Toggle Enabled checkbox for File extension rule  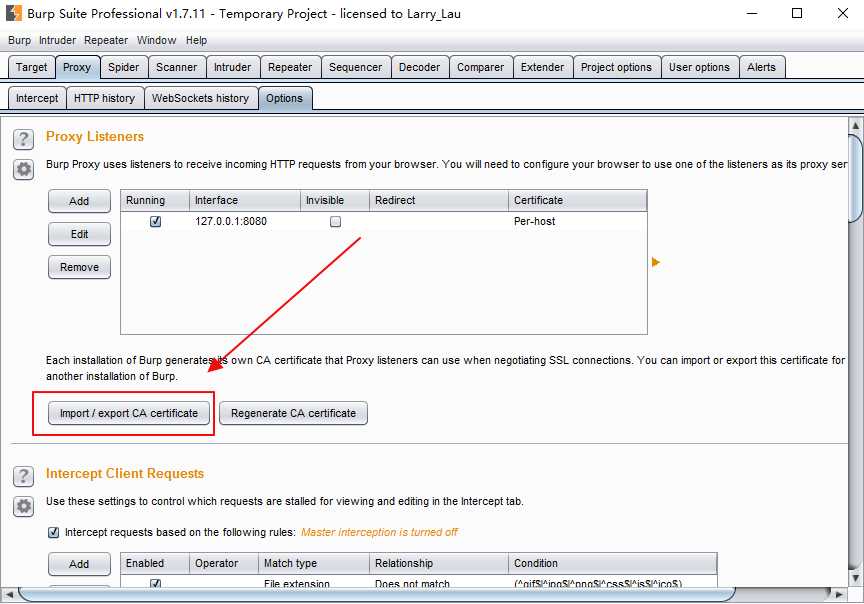click(x=155, y=583)
